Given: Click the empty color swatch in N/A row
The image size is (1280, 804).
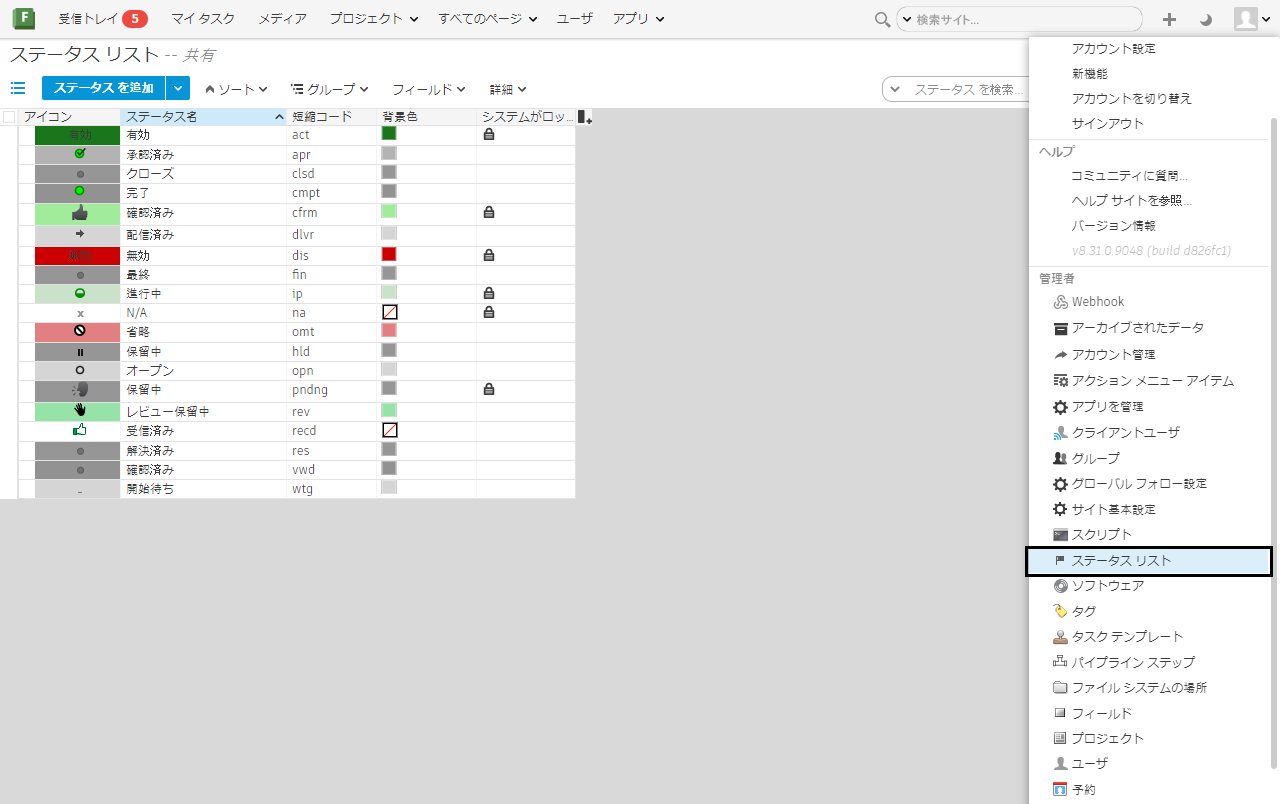Looking at the screenshot, I should pos(389,312).
